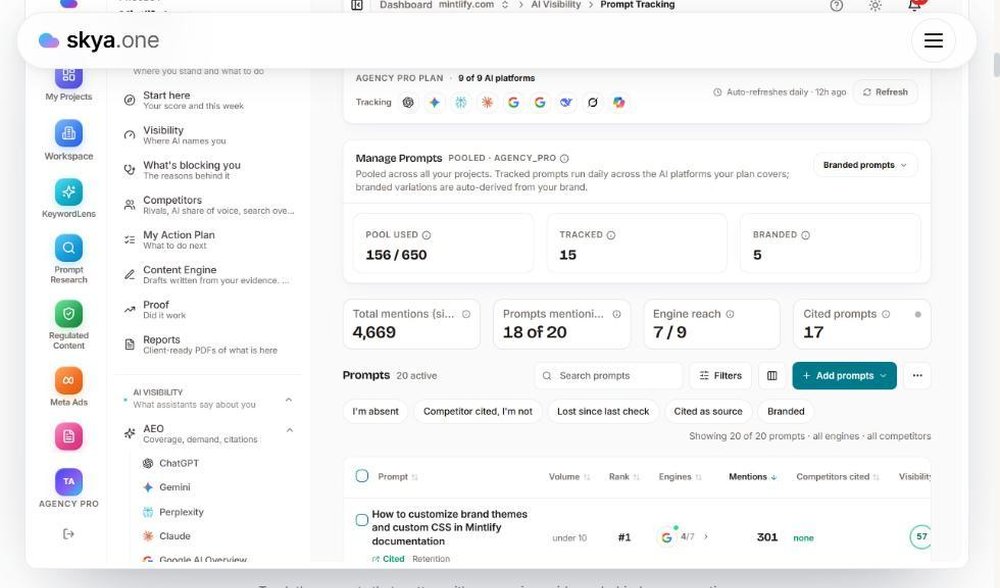The width and height of the screenshot is (1000, 588).
Task: Open notifications bell
Action: [914, 6]
